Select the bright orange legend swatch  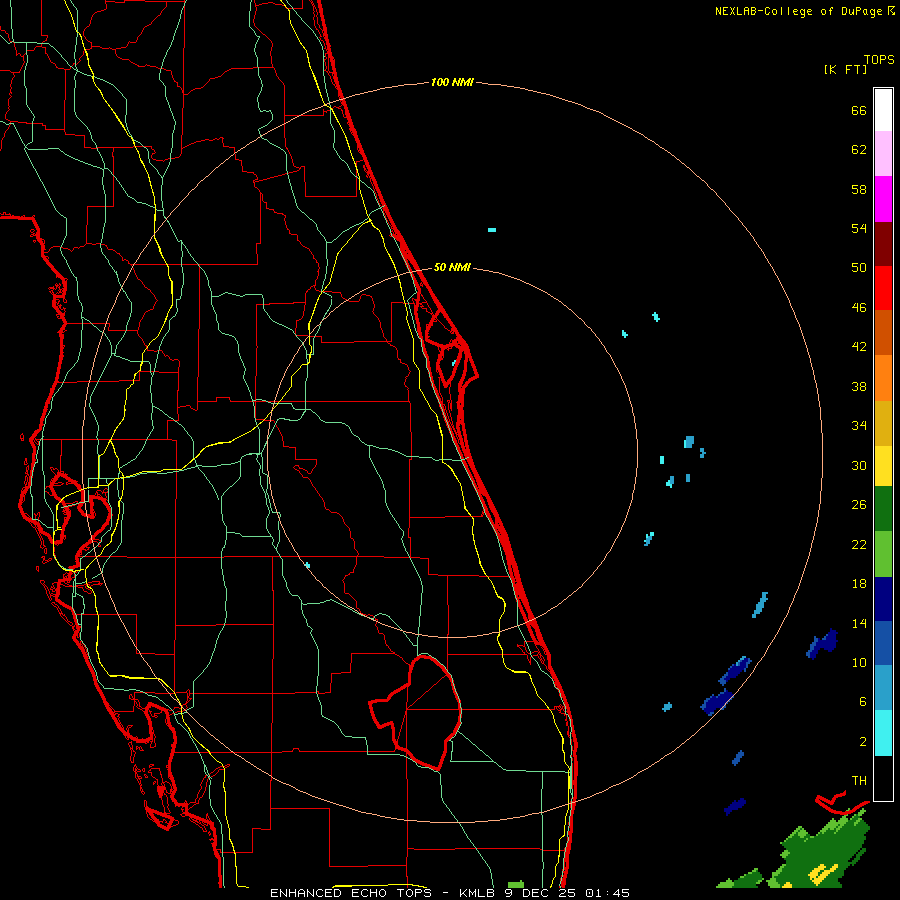883,378
